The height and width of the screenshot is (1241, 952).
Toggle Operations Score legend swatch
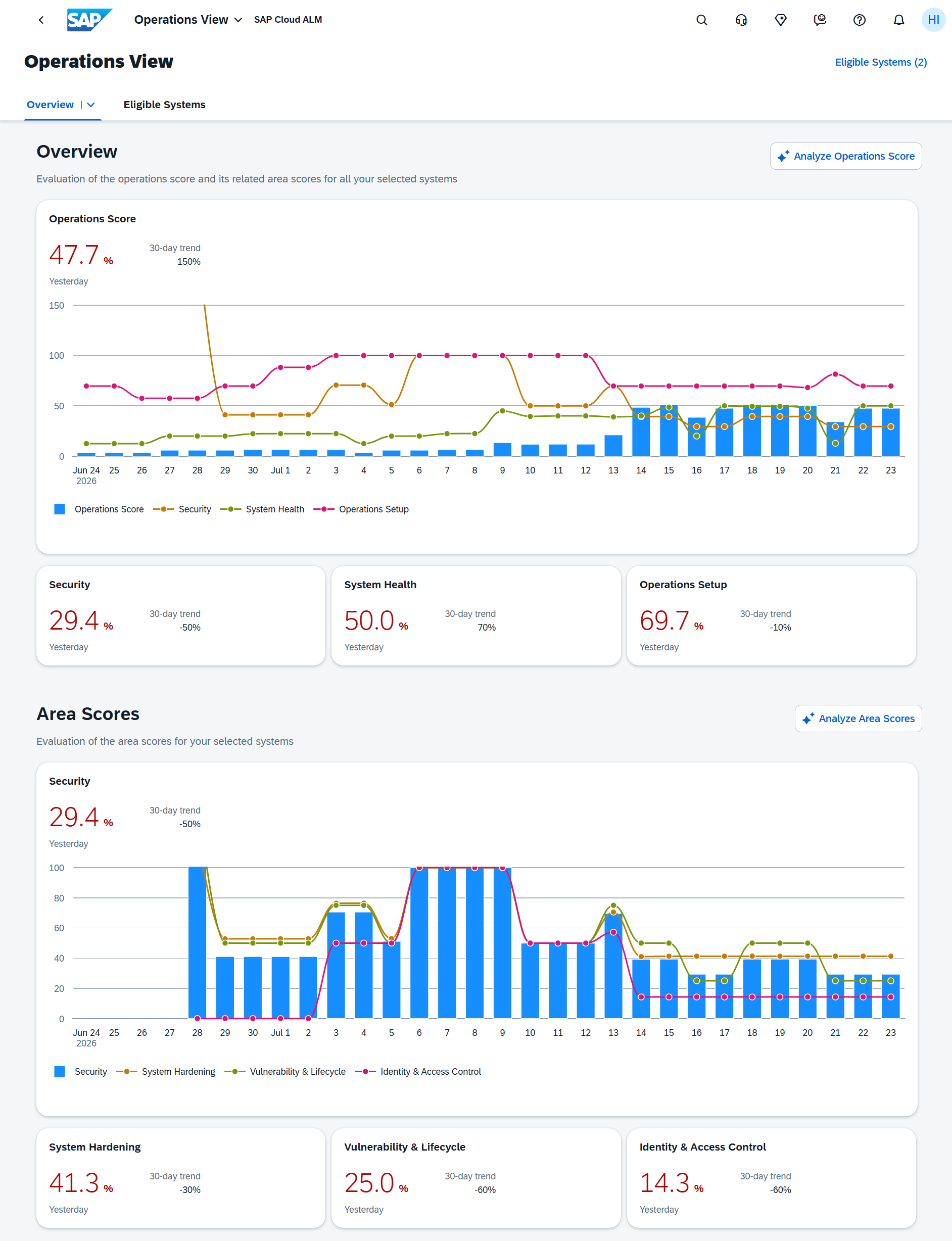point(60,509)
